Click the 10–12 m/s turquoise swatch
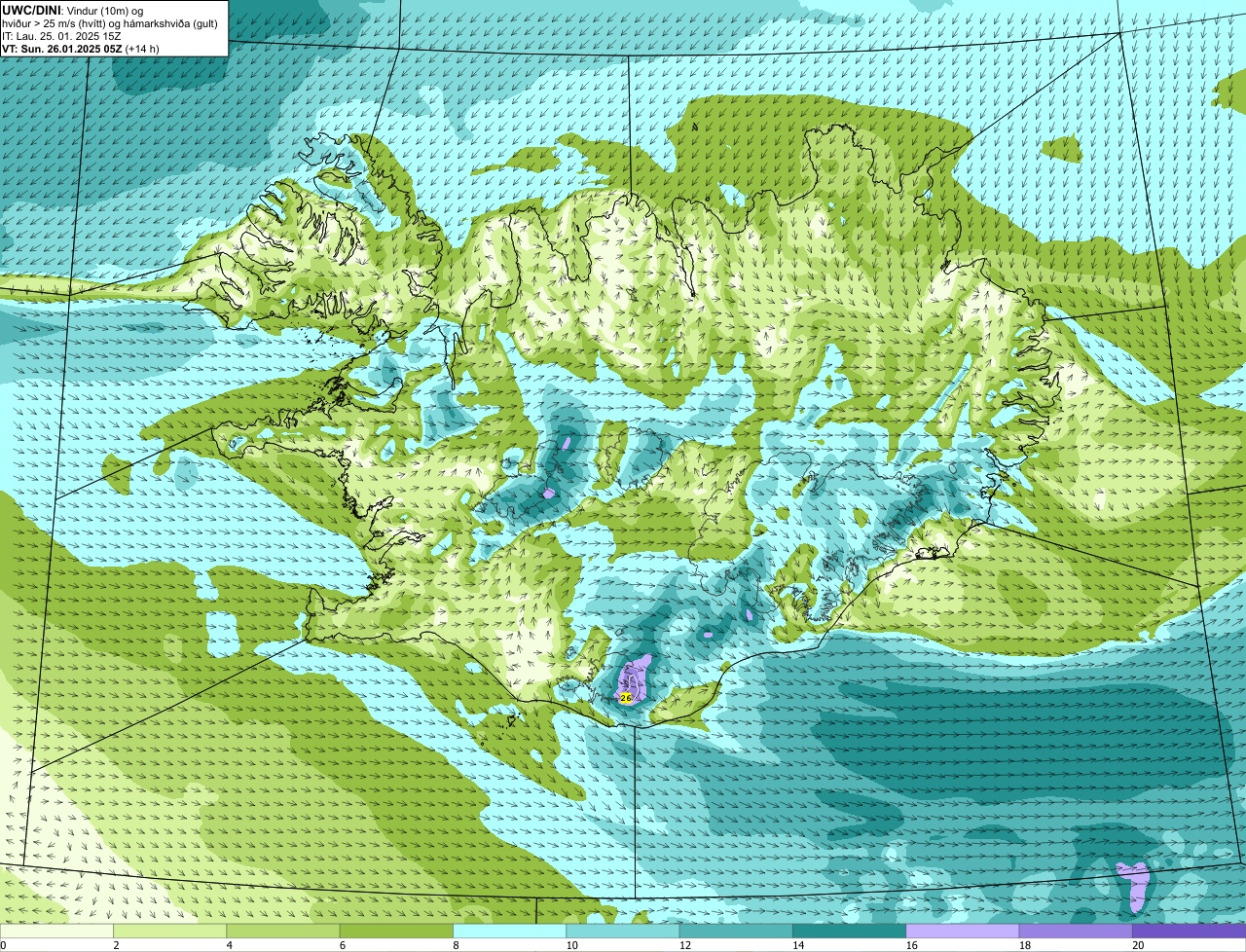Image resolution: width=1246 pixels, height=952 pixels. pyautogui.click(x=624, y=932)
